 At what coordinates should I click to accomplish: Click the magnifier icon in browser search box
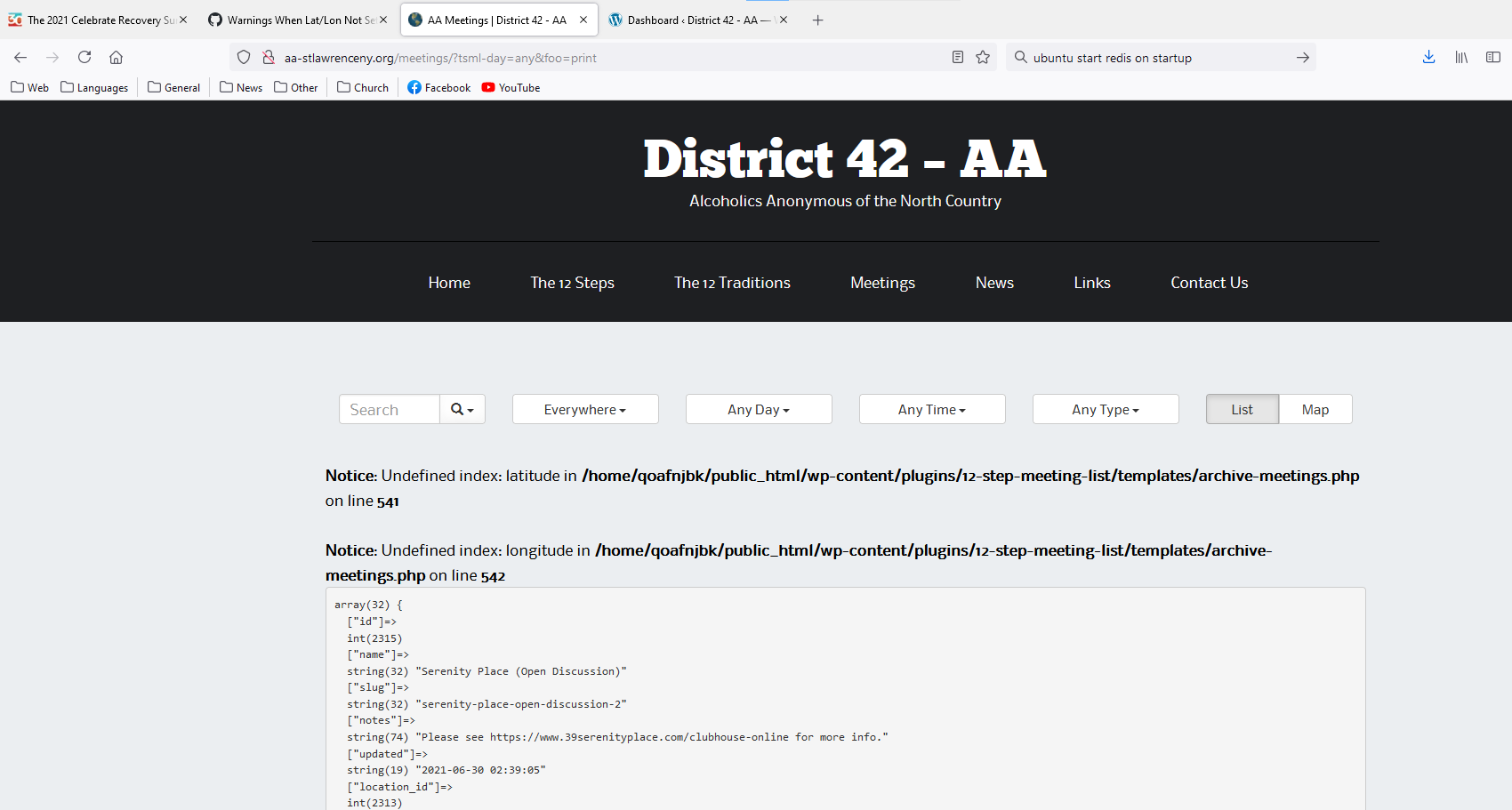[x=1021, y=58]
